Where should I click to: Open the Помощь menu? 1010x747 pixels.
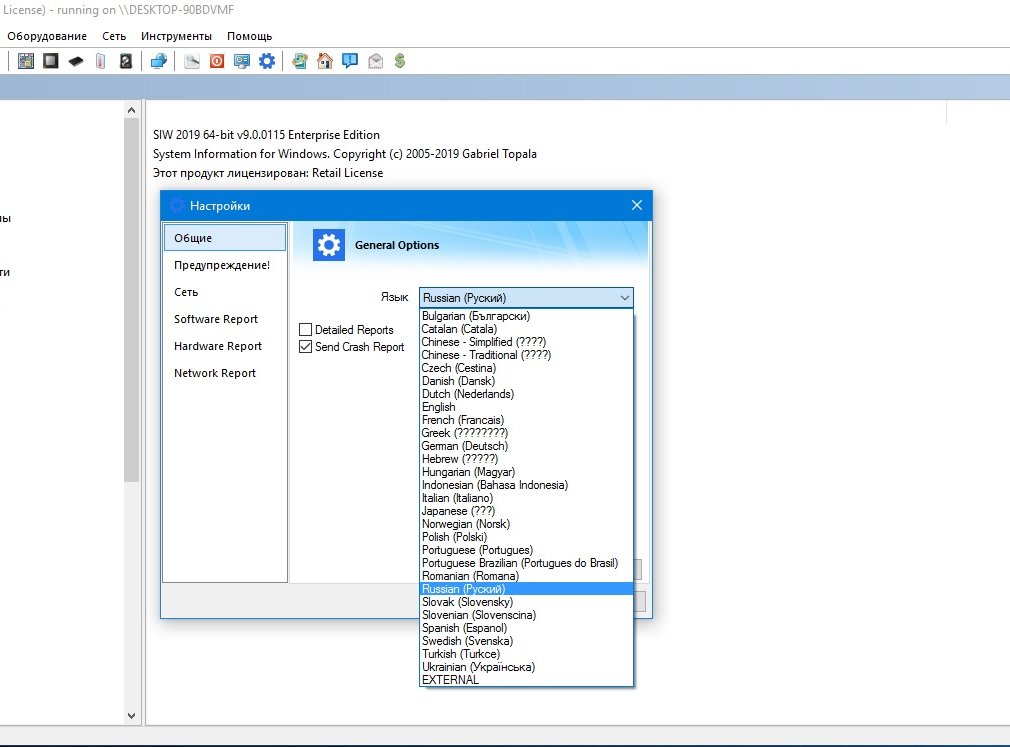(249, 36)
